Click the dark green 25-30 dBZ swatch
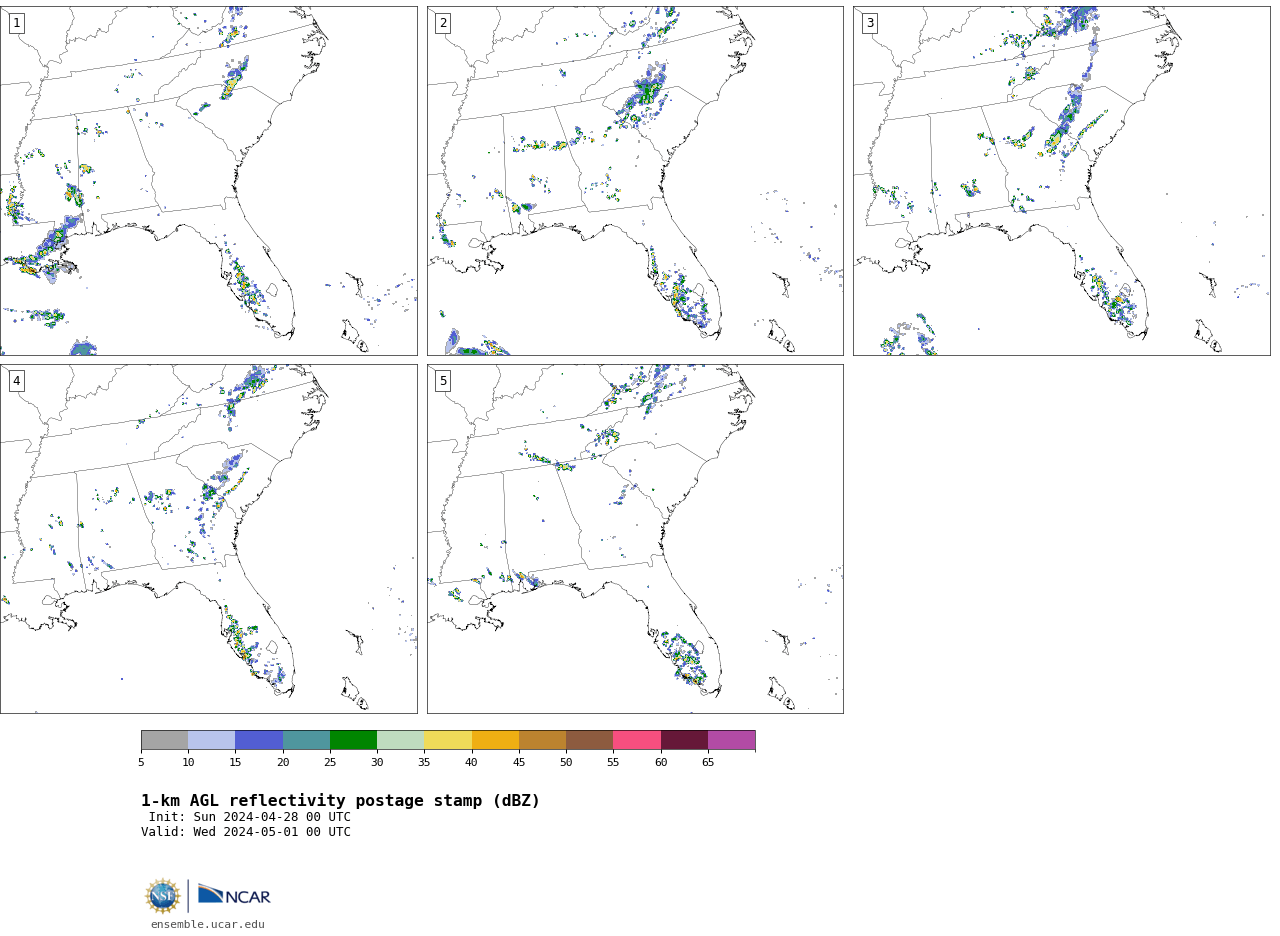The width and height of the screenshot is (1280, 936). [x=353, y=740]
